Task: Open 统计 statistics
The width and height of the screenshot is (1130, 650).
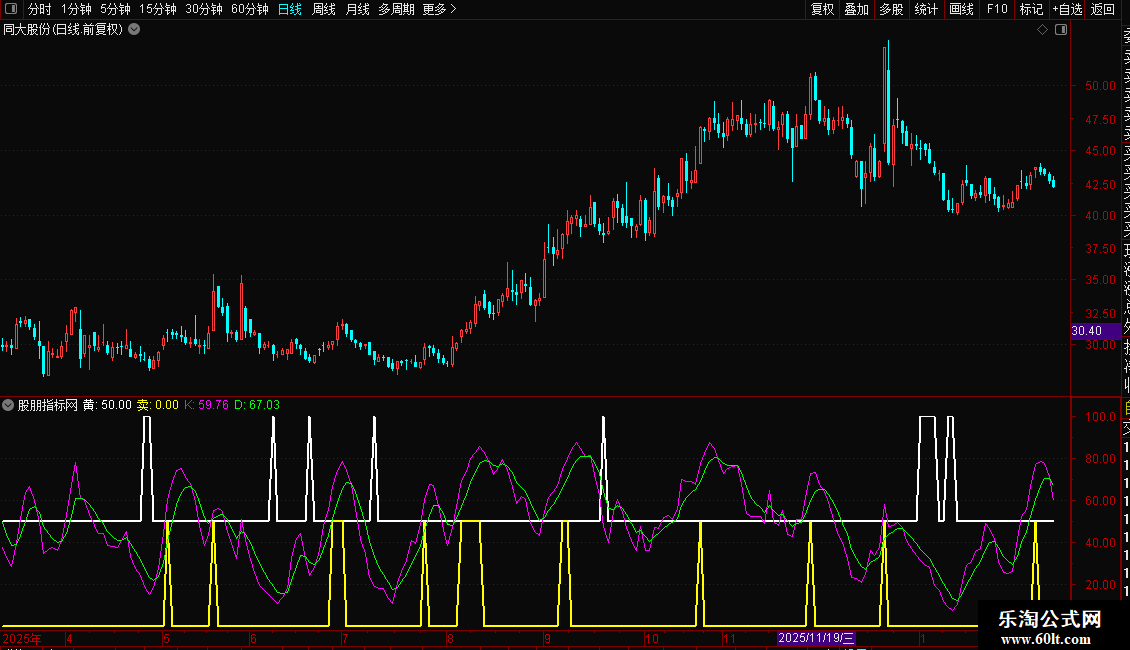Action: [x=926, y=9]
